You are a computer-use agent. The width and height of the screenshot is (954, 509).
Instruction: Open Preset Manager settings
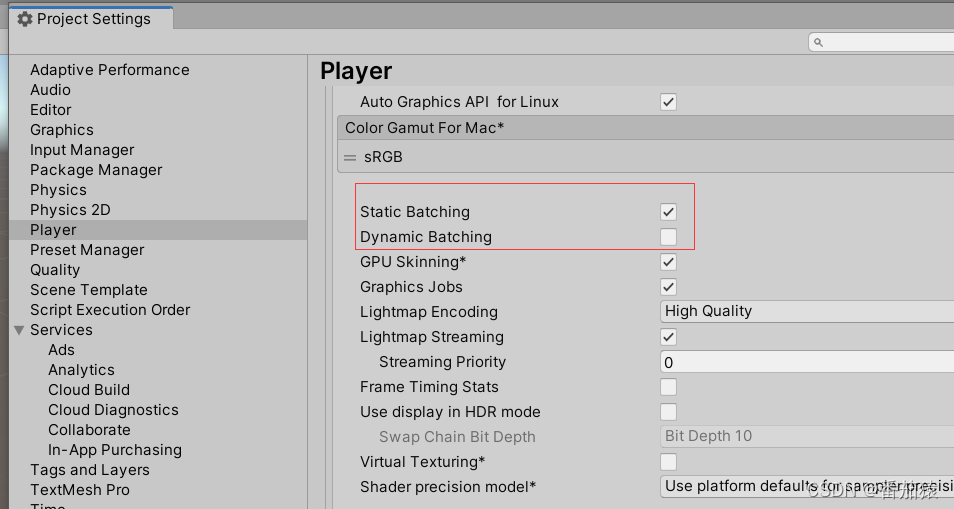pos(87,250)
